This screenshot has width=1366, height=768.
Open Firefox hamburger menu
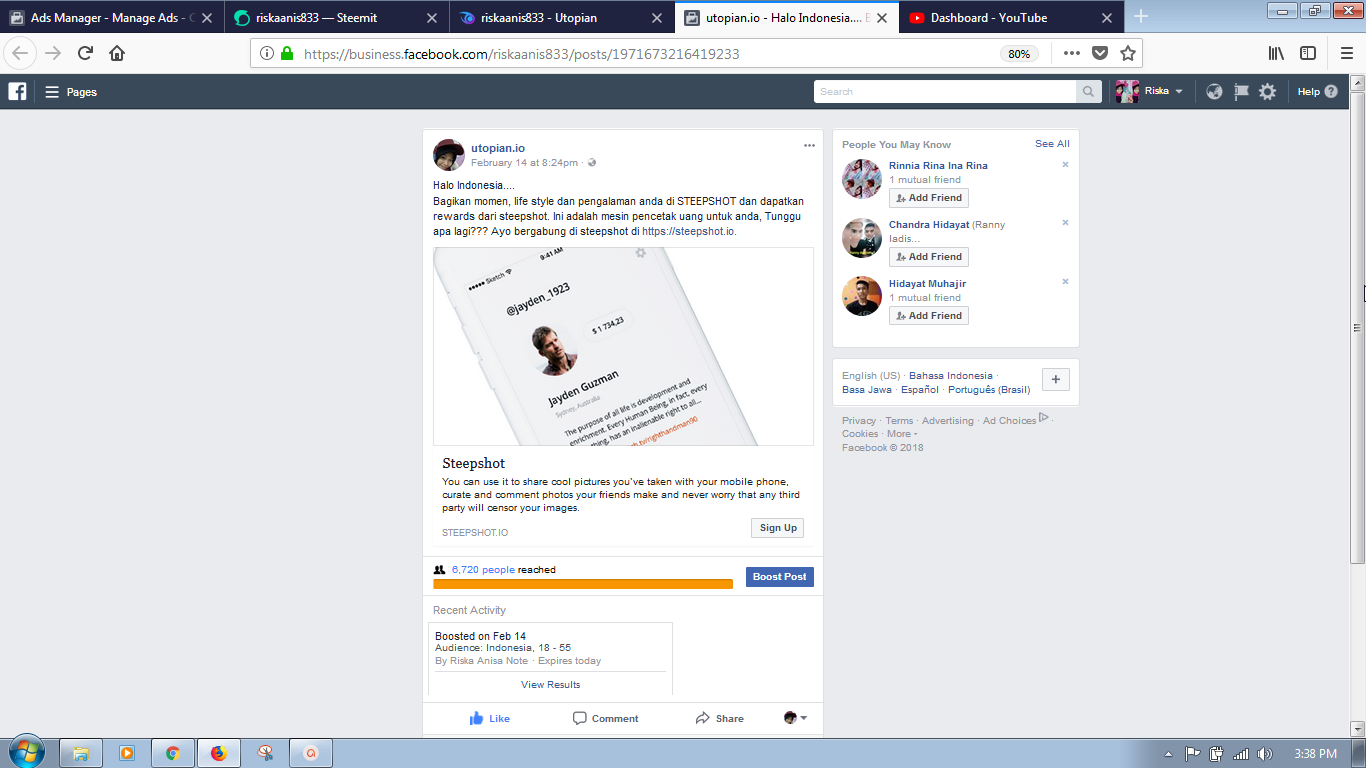click(x=1346, y=53)
